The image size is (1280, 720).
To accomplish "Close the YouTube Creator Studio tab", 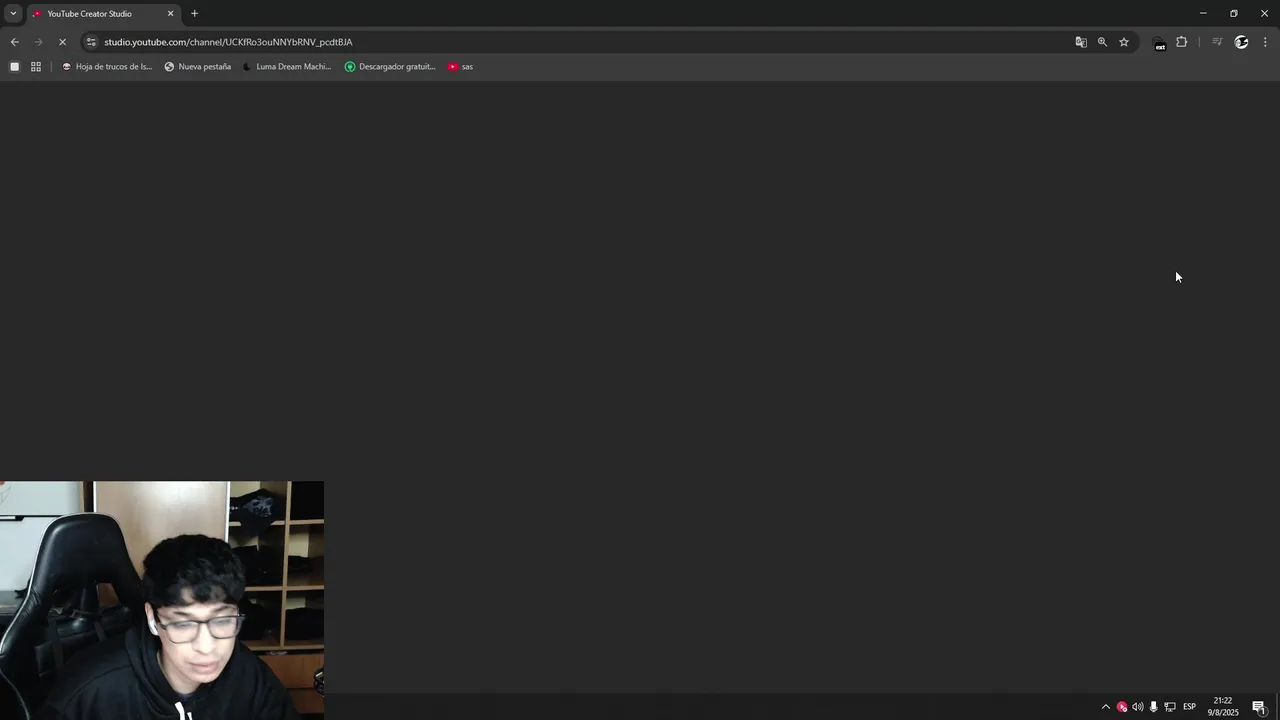I will pos(170,14).
